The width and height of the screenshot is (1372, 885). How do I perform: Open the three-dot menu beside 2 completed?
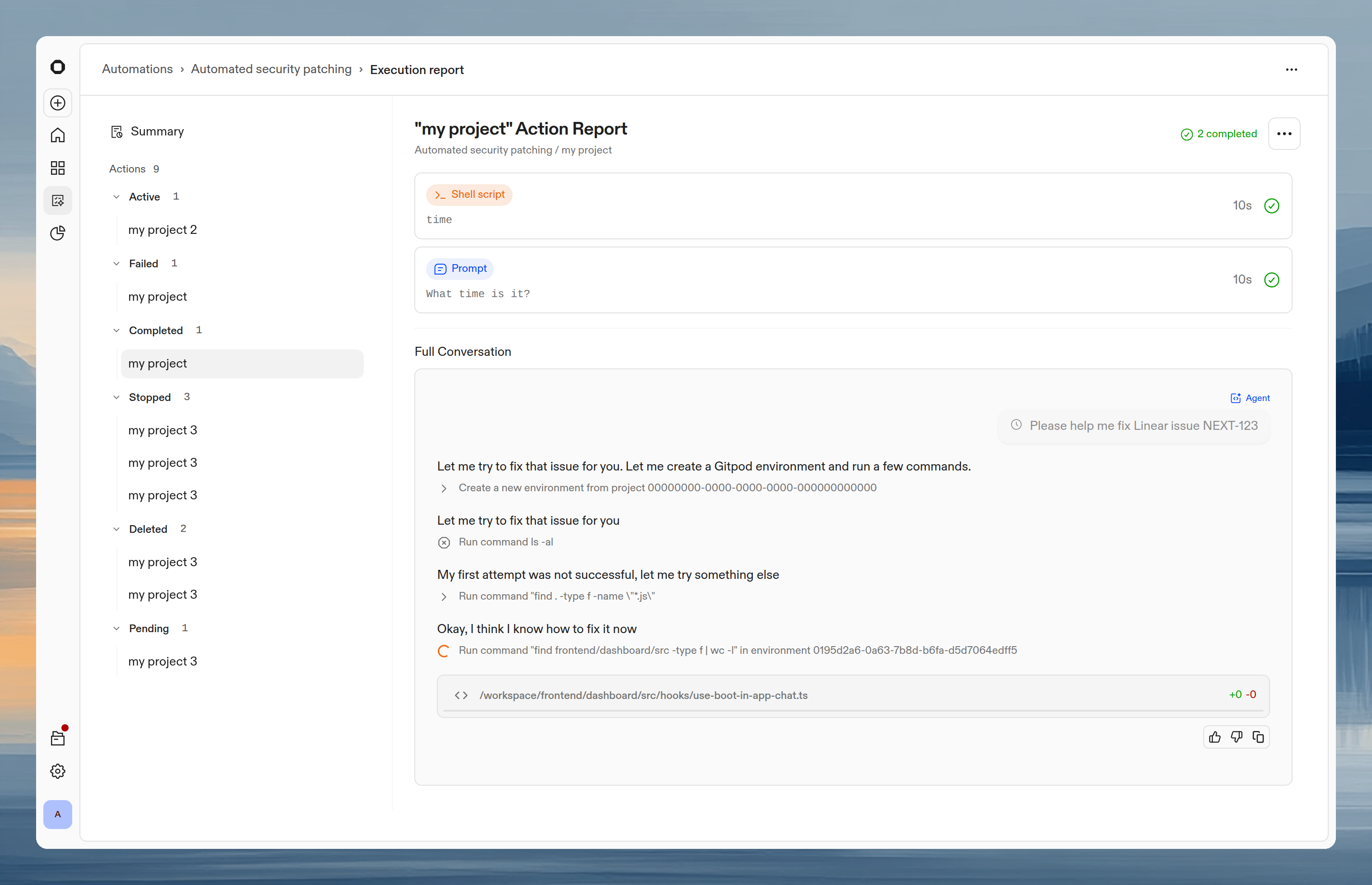tap(1284, 134)
